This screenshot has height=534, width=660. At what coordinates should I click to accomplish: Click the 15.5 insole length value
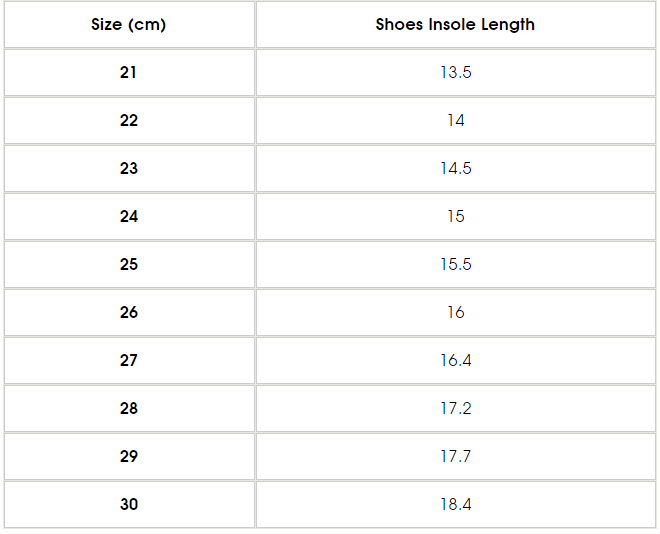(x=455, y=264)
